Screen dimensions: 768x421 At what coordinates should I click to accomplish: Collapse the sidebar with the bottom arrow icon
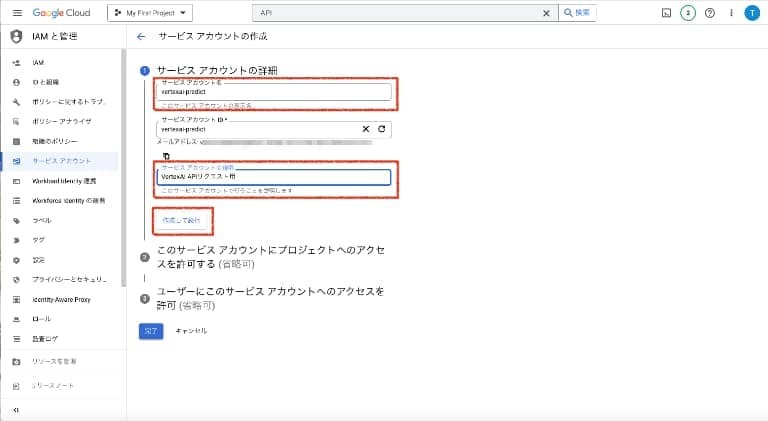pyautogui.click(x=16, y=410)
